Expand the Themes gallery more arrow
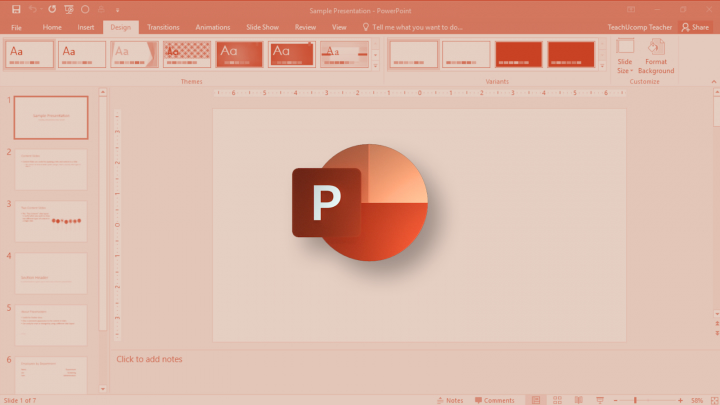720x405 pixels. tap(375, 66)
